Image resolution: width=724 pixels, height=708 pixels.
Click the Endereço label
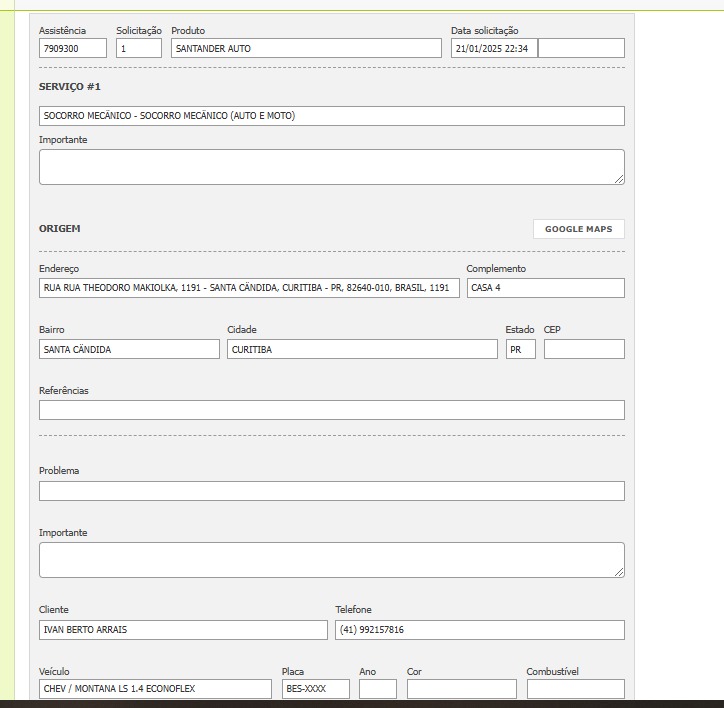click(59, 269)
